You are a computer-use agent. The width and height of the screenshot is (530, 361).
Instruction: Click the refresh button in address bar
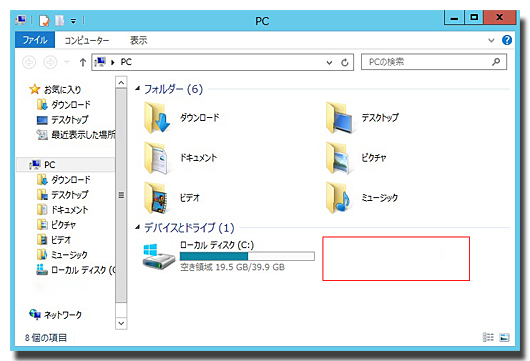[344, 62]
